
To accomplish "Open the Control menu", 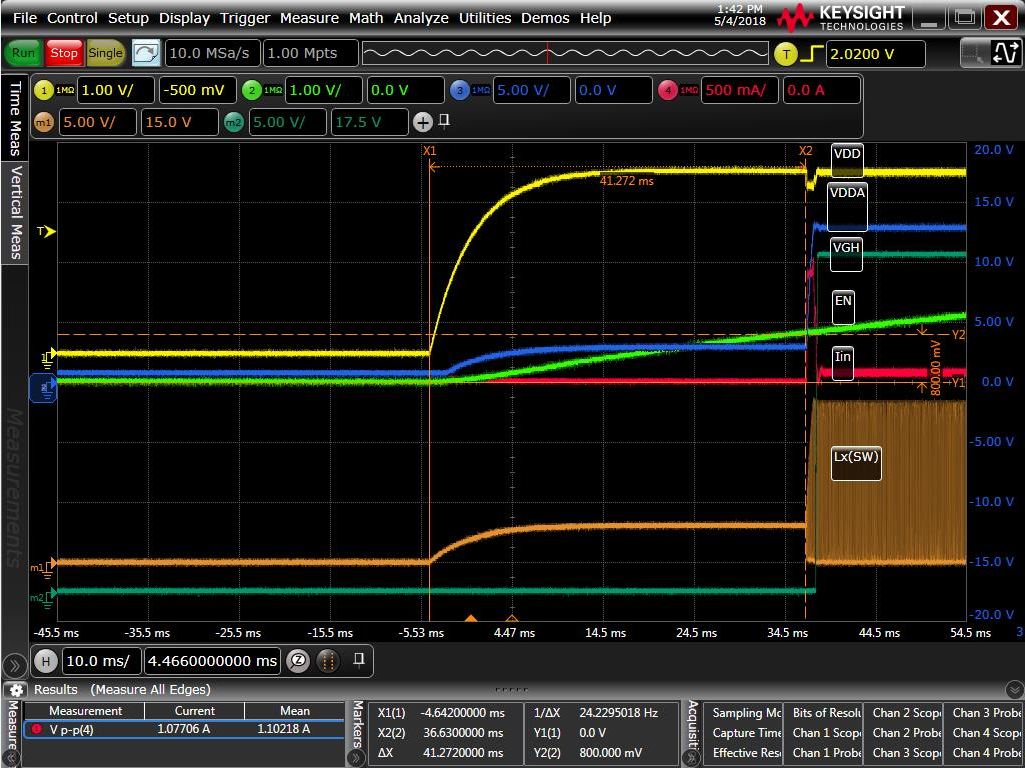I will 72,18.
